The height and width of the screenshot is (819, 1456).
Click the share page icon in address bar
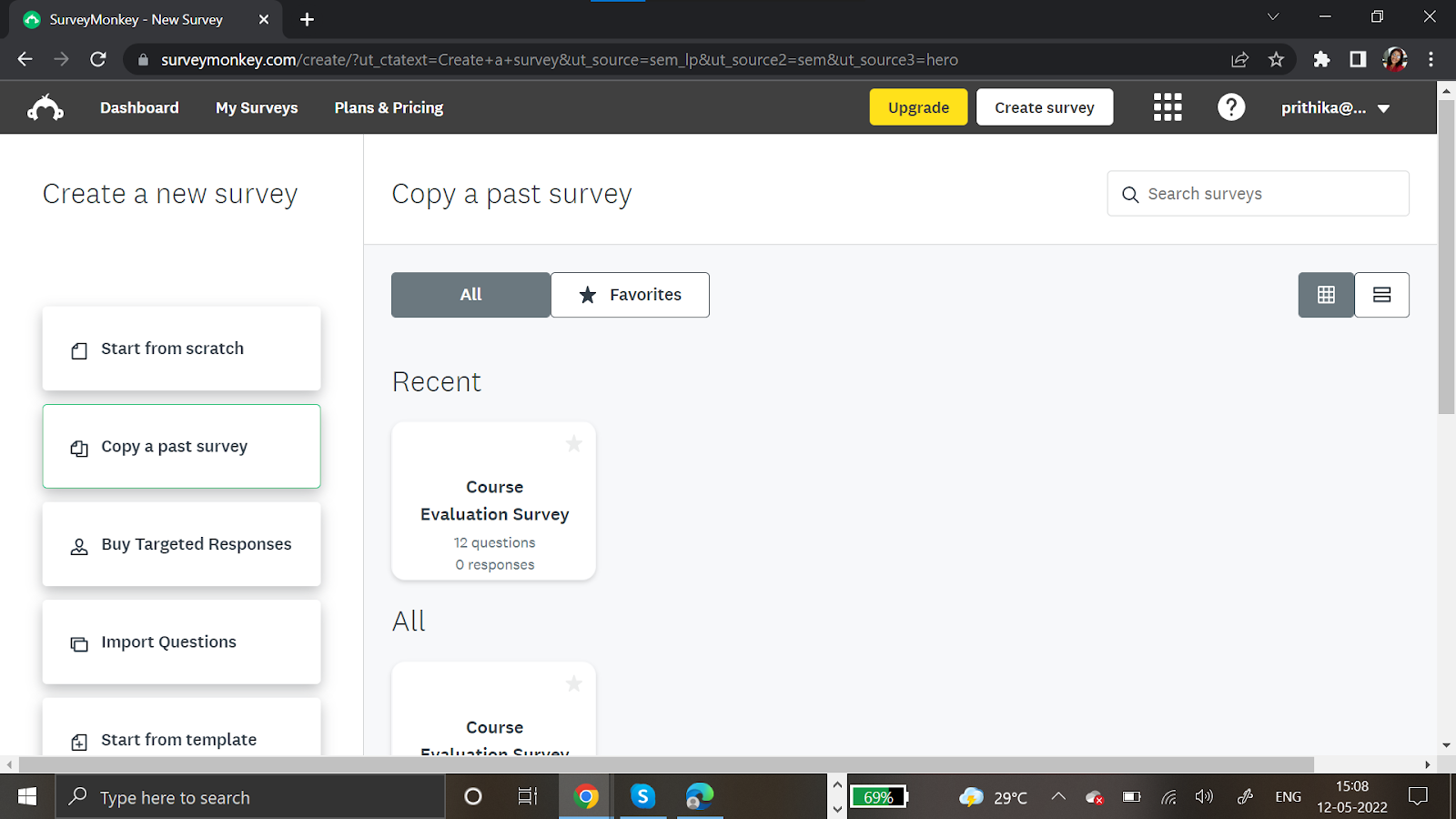click(1239, 59)
